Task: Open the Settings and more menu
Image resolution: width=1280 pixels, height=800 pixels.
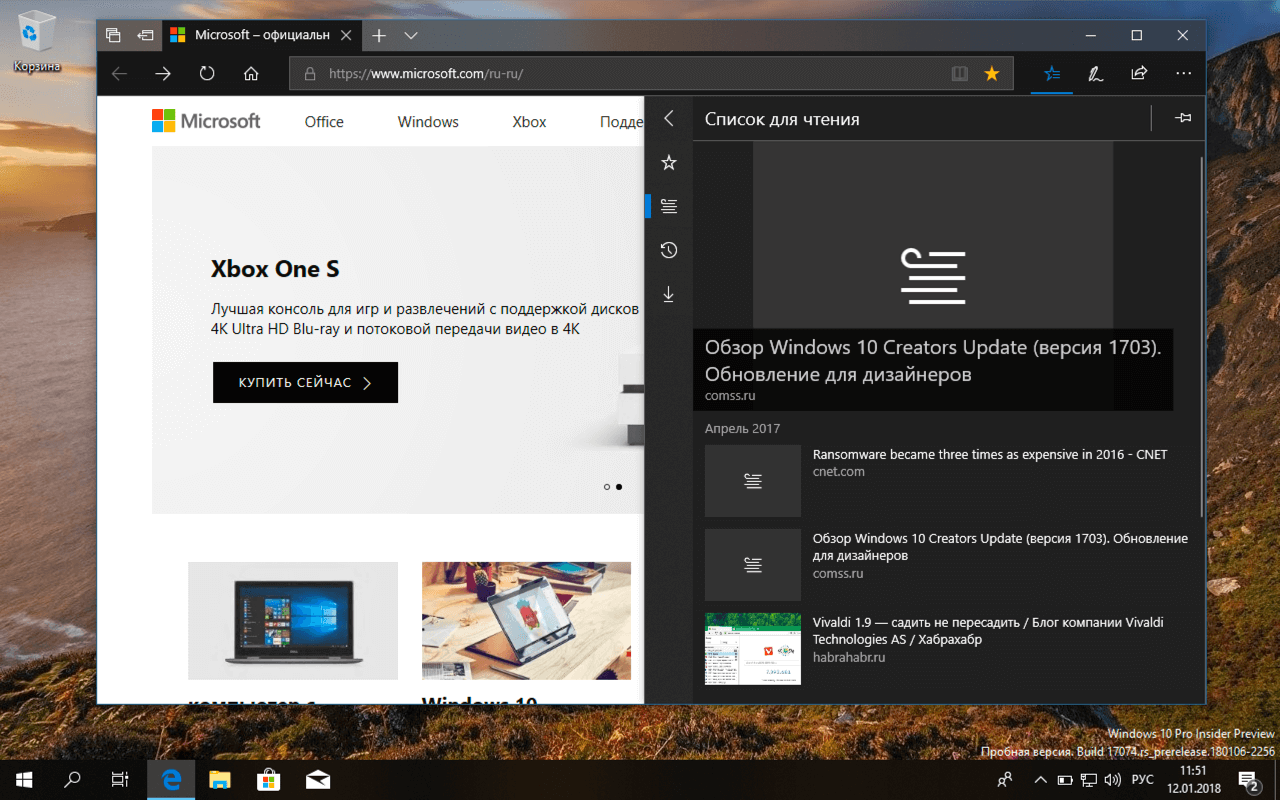Action: [1183, 73]
